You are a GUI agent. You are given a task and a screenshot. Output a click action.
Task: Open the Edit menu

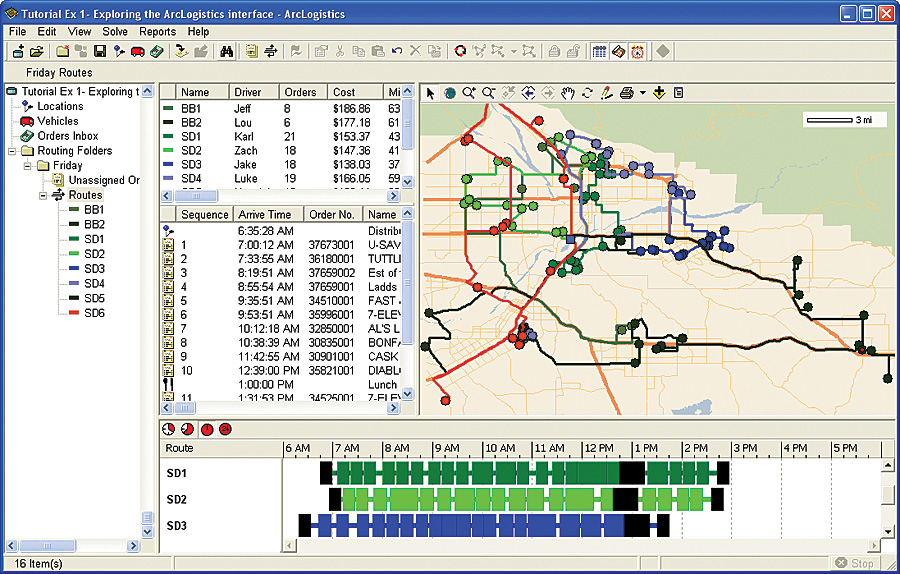pos(47,32)
